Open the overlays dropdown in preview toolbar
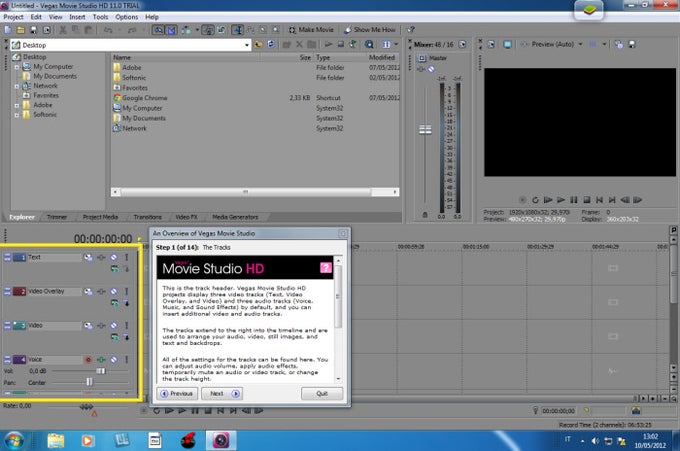This screenshot has height=451, width=680. [x=604, y=44]
